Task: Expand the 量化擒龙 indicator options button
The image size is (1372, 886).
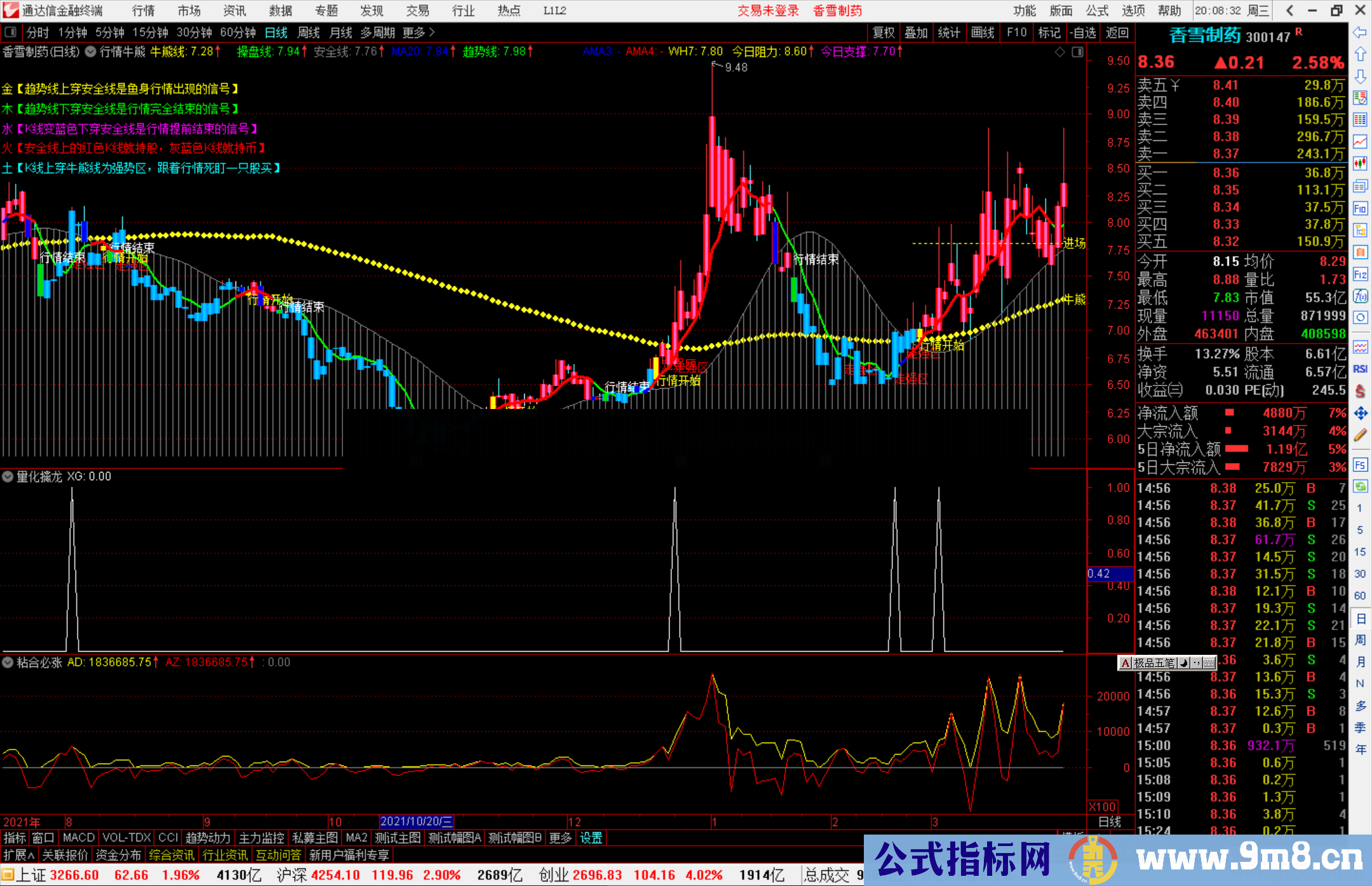Action: [x=8, y=476]
